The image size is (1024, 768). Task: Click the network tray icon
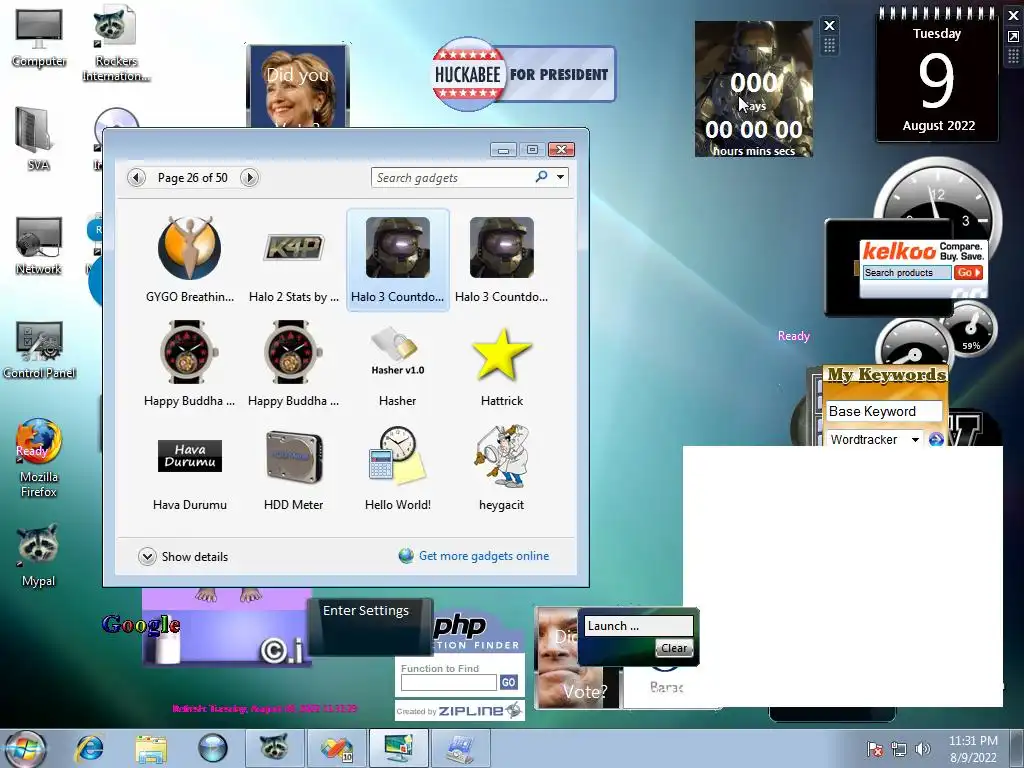899,749
